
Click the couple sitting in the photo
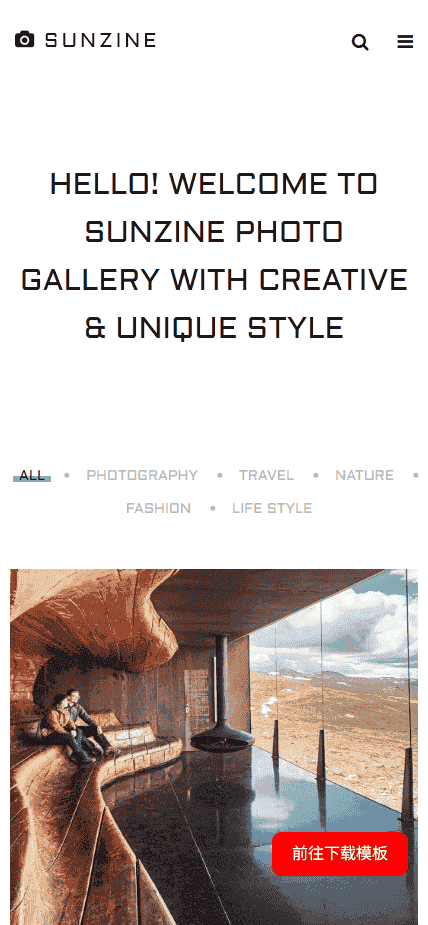(75, 726)
